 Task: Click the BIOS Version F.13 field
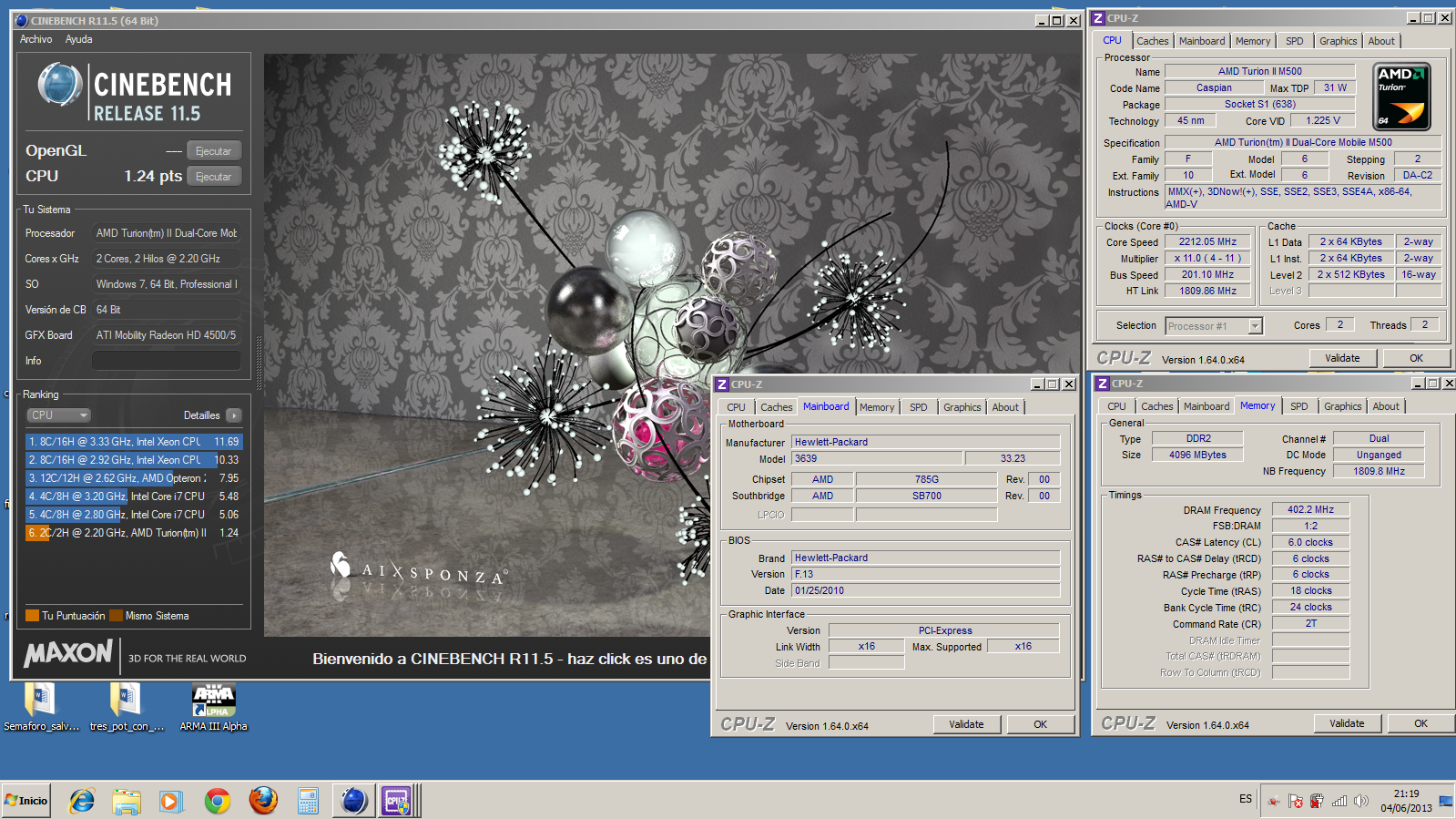coord(925,575)
